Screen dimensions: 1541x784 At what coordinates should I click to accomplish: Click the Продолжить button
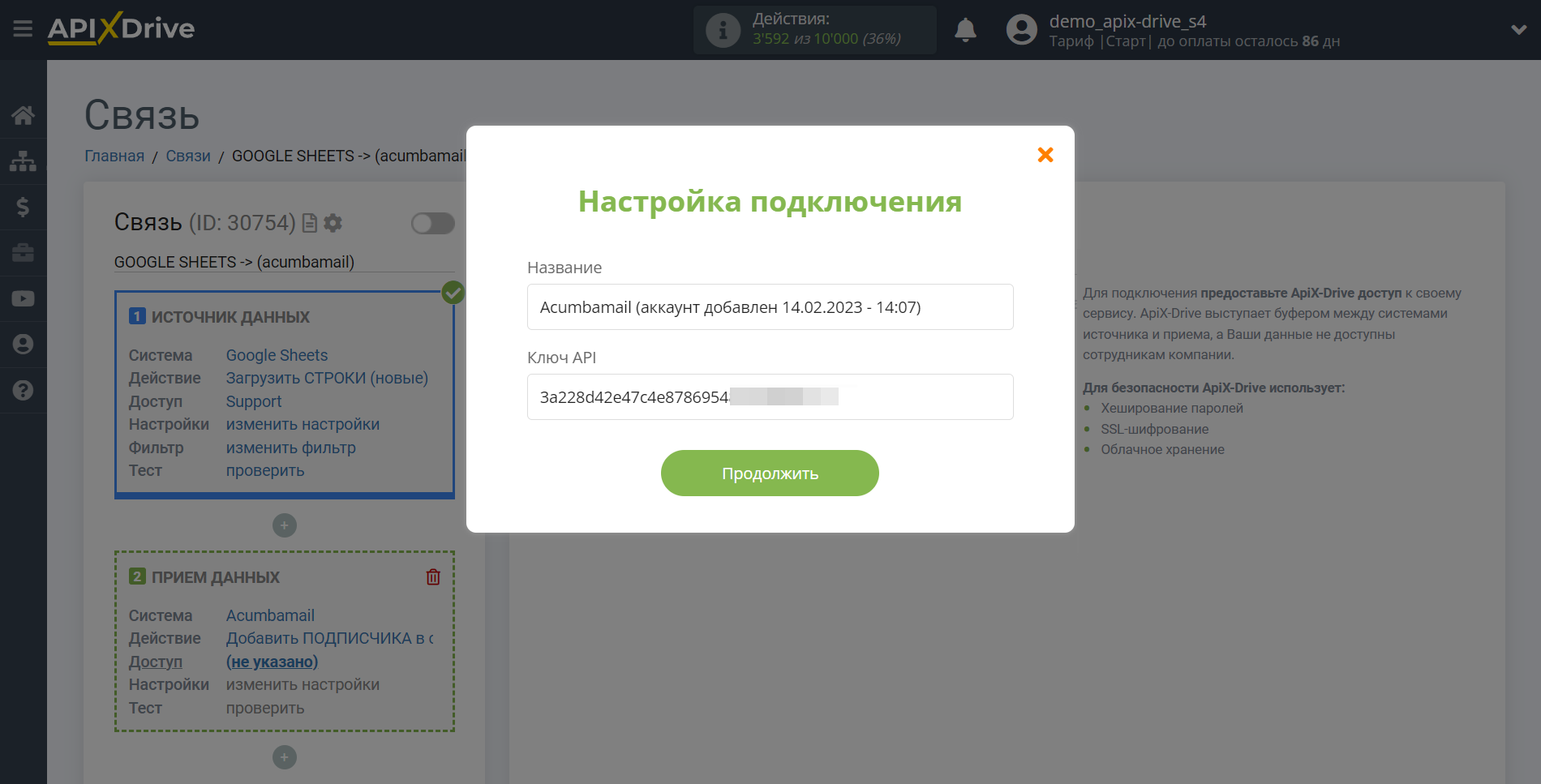point(770,473)
